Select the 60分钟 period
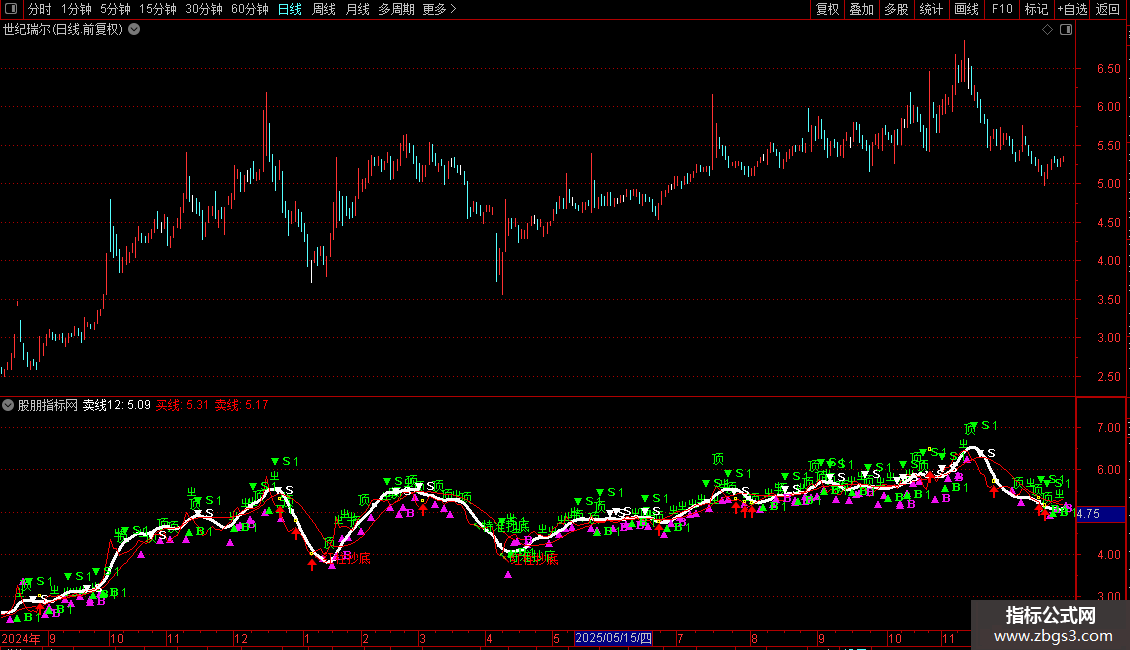 click(250, 9)
